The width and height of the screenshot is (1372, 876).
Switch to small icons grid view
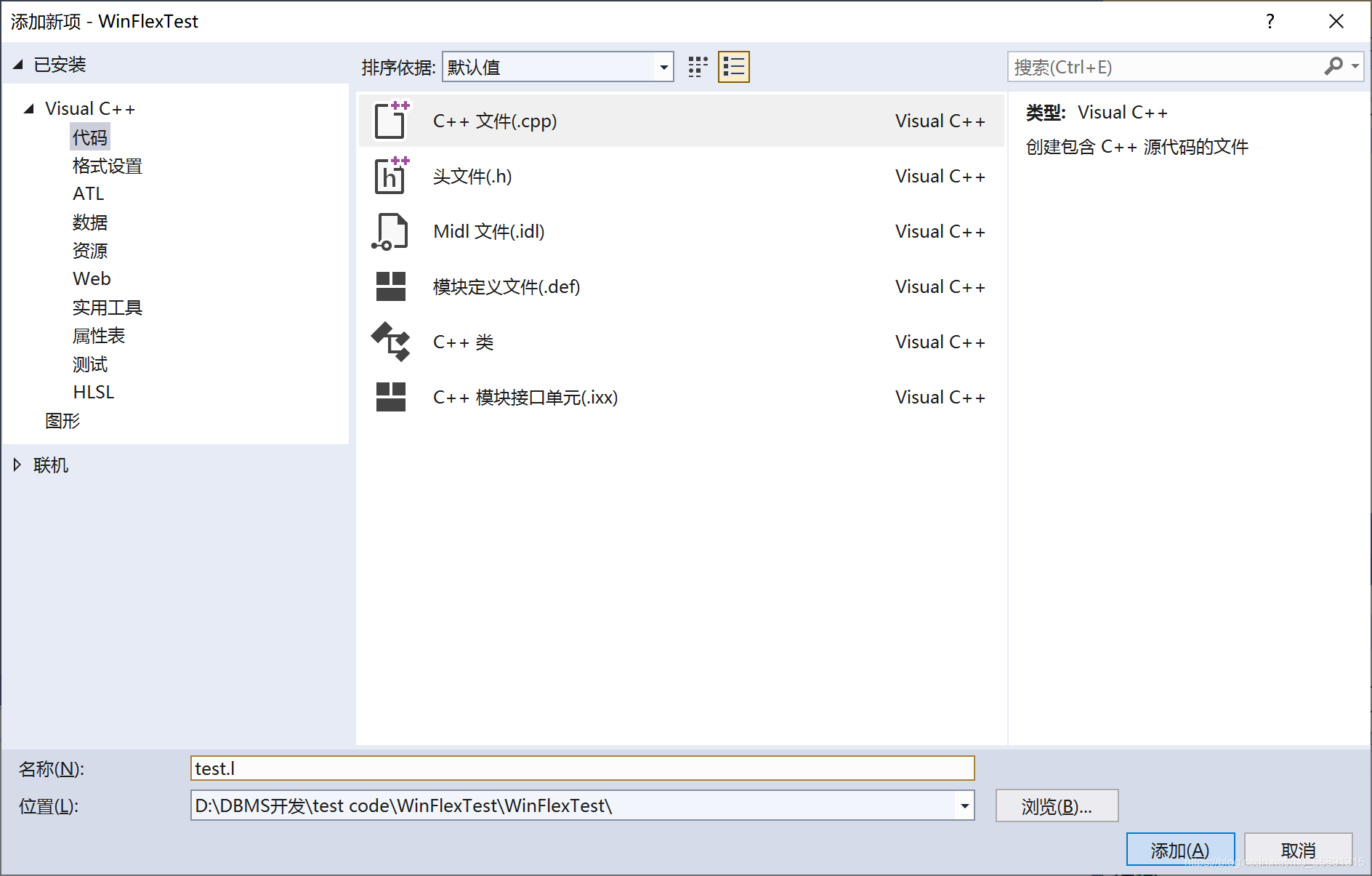[x=698, y=67]
